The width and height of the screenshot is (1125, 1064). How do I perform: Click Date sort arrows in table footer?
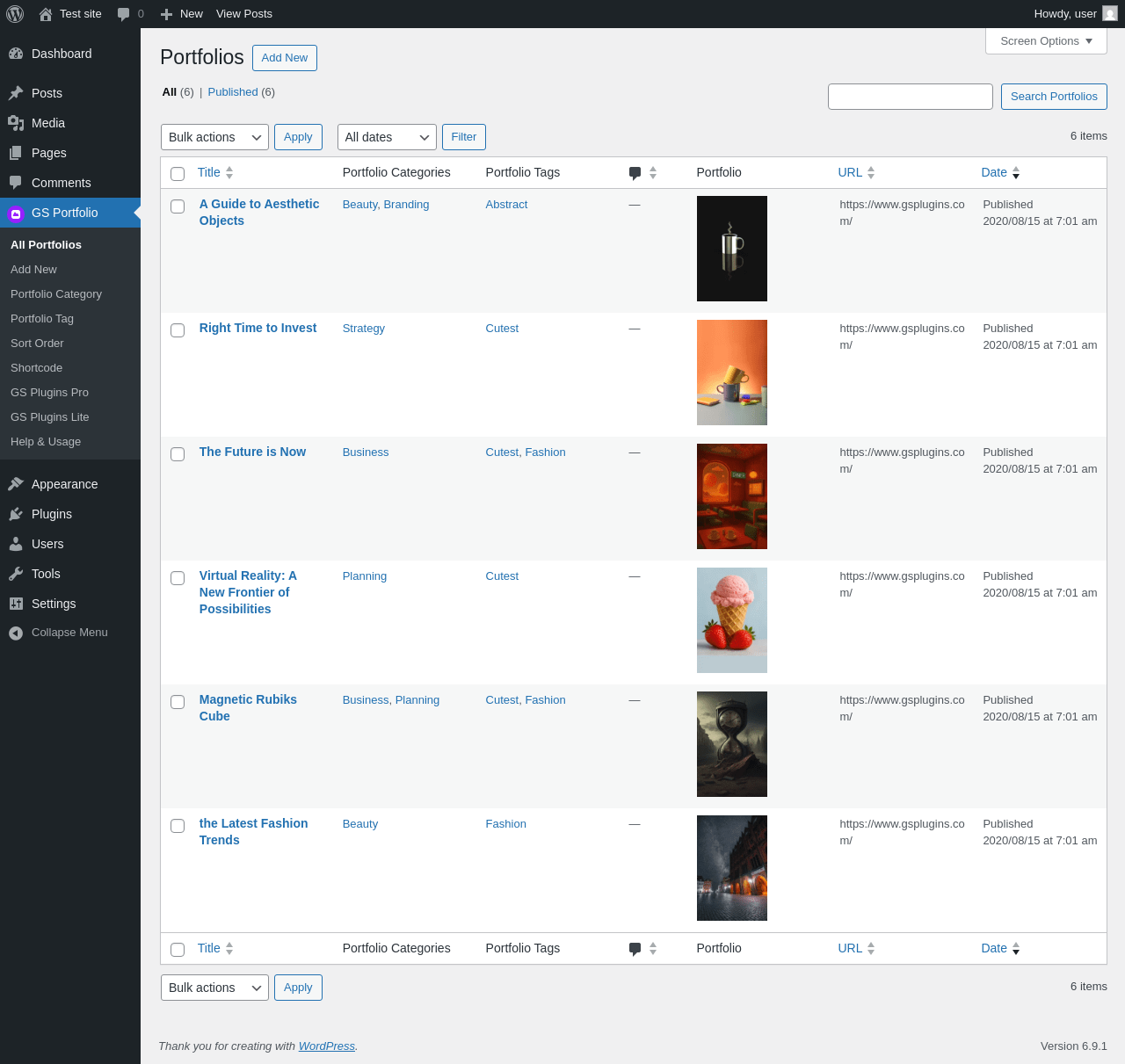pyautogui.click(x=1016, y=949)
